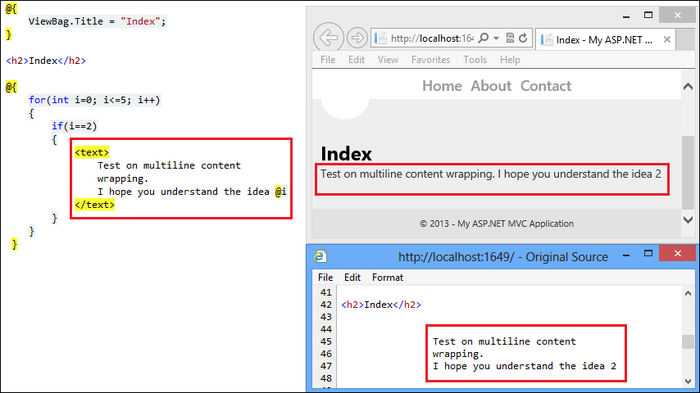This screenshot has width=700, height=393.
Task: Follow the Home link on the page
Action: click(442, 86)
